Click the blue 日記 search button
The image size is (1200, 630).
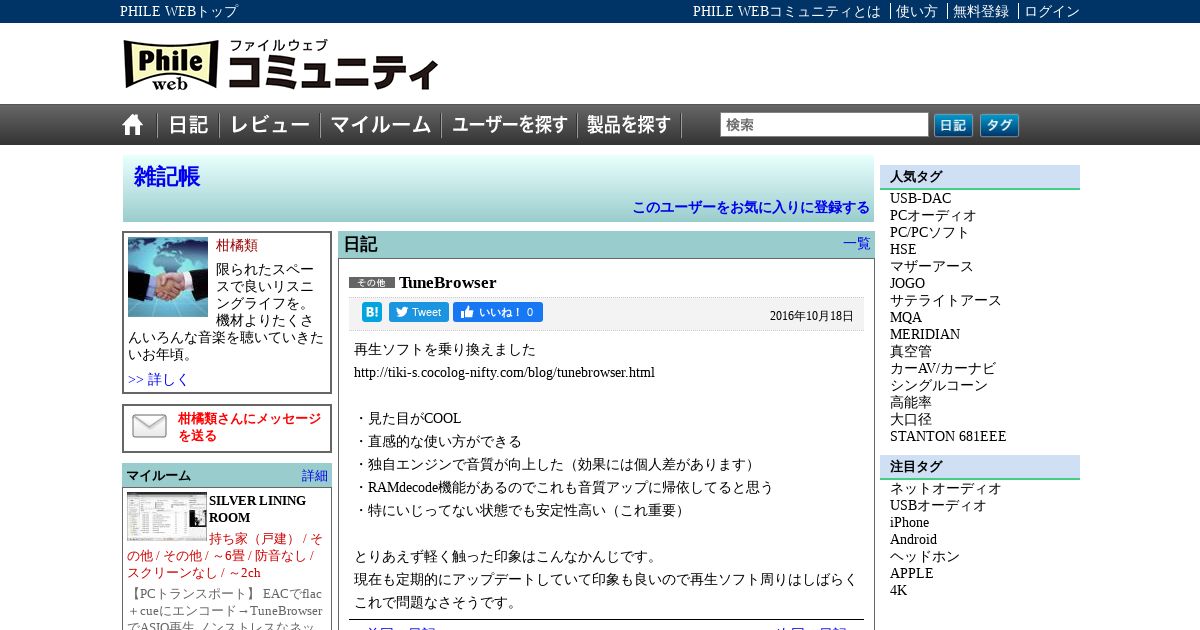click(x=953, y=125)
